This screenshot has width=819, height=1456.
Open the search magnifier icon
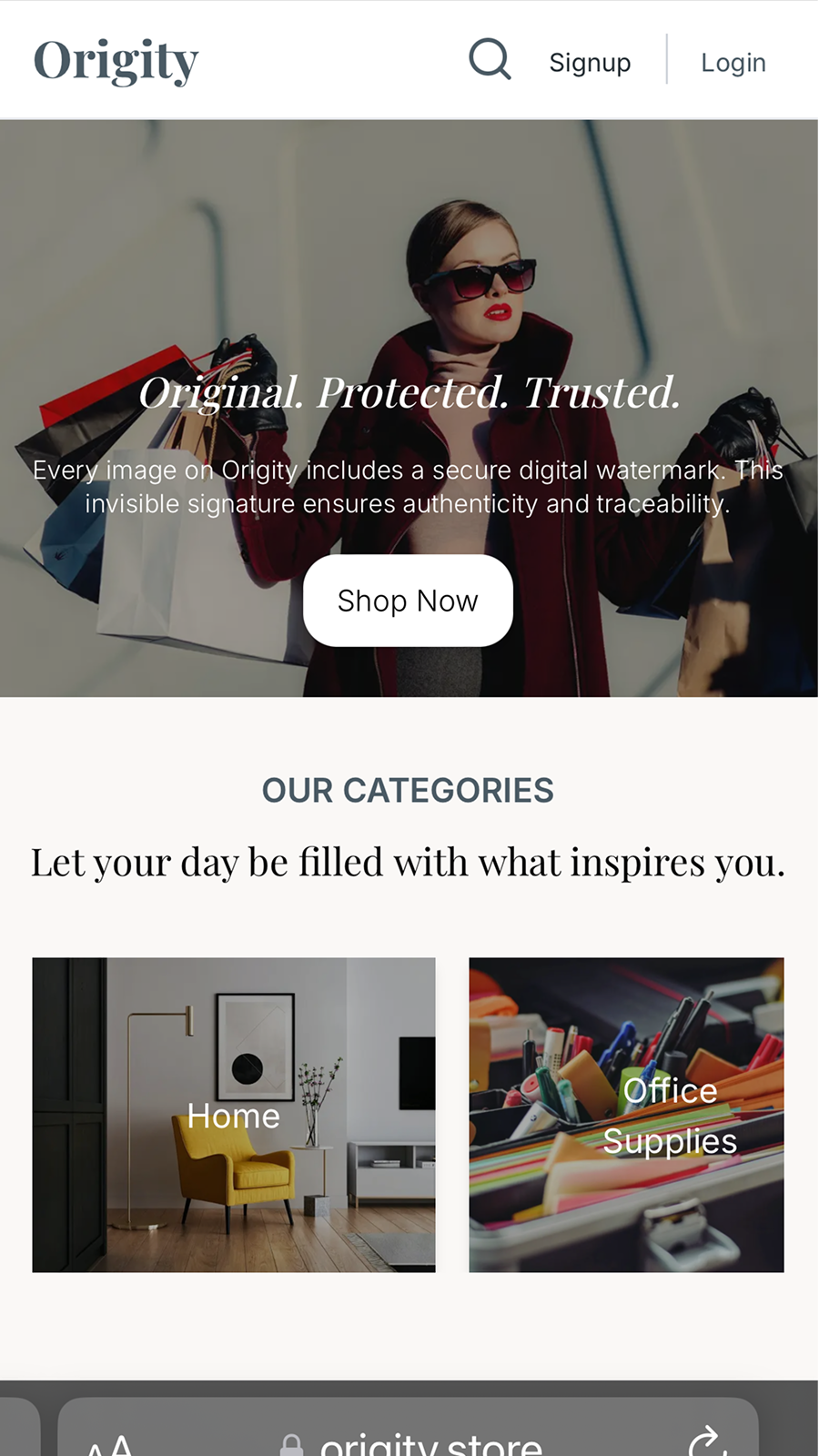pyautogui.click(x=490, y=59)
